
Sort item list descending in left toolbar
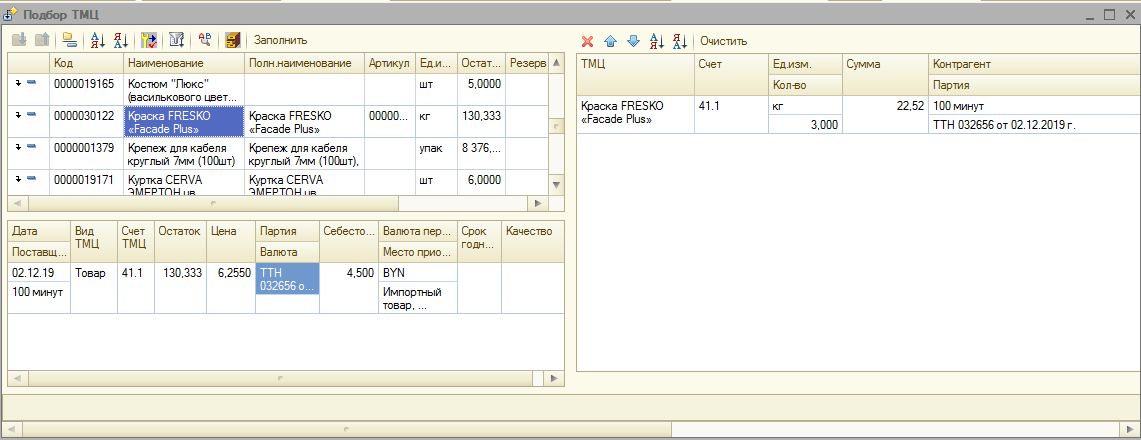(x=120, y=40)
